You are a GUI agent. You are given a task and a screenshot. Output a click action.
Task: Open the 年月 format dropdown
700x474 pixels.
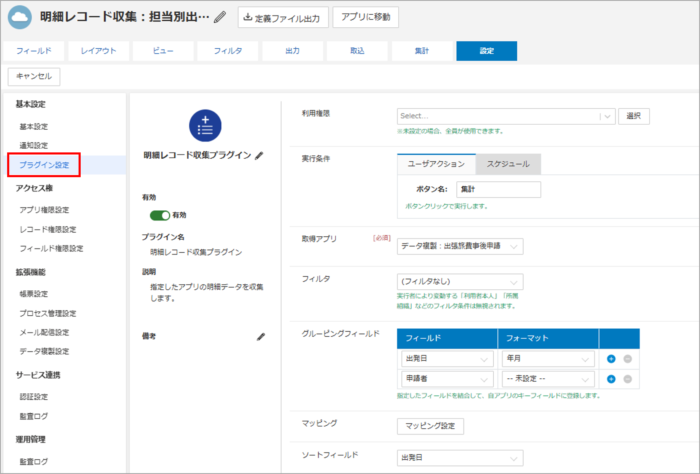pyautogui.click(x=548, y=358)
